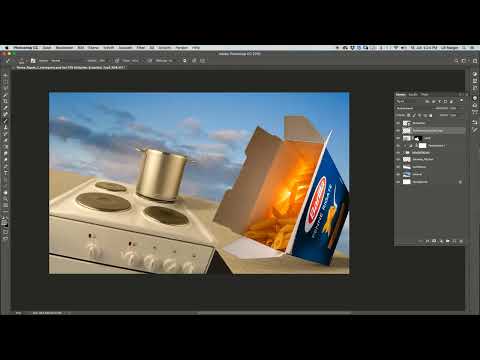The height and width of the screenshot is (360, 480).
Task: Create a new layer icon
Action: tap(455, 241)
